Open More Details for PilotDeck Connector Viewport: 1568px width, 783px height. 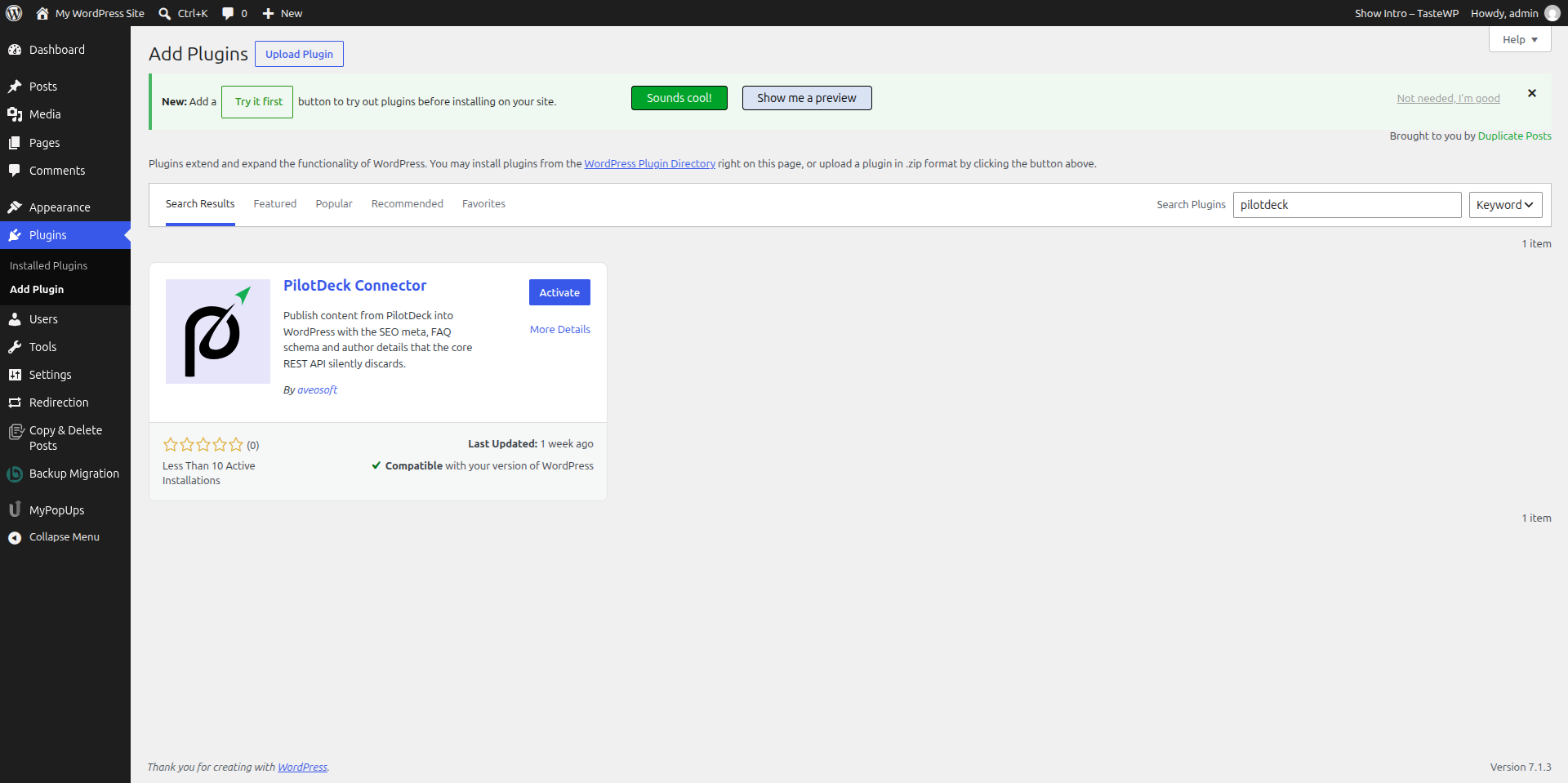560,330
